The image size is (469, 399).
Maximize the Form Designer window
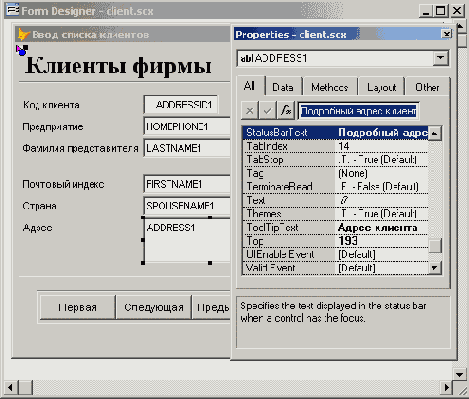441,11
